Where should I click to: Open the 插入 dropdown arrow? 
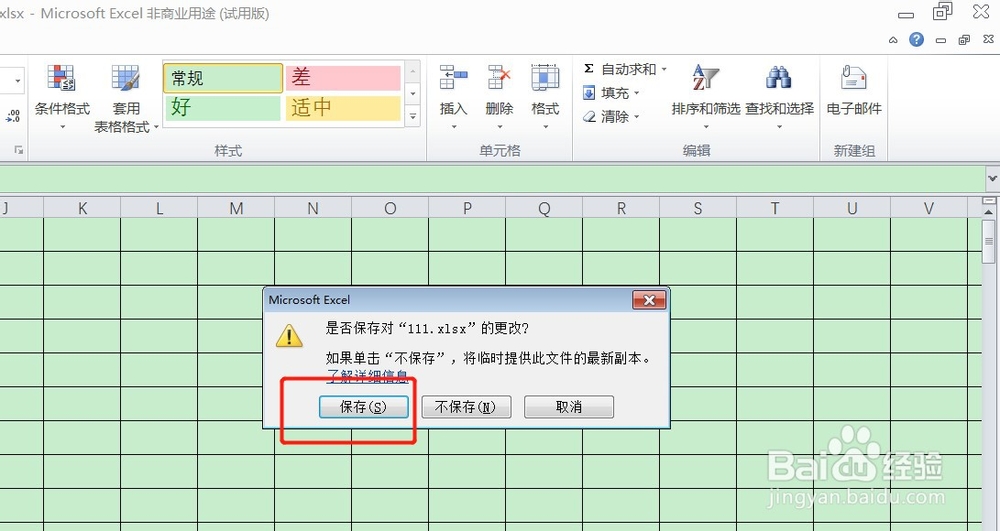(453, 127)
